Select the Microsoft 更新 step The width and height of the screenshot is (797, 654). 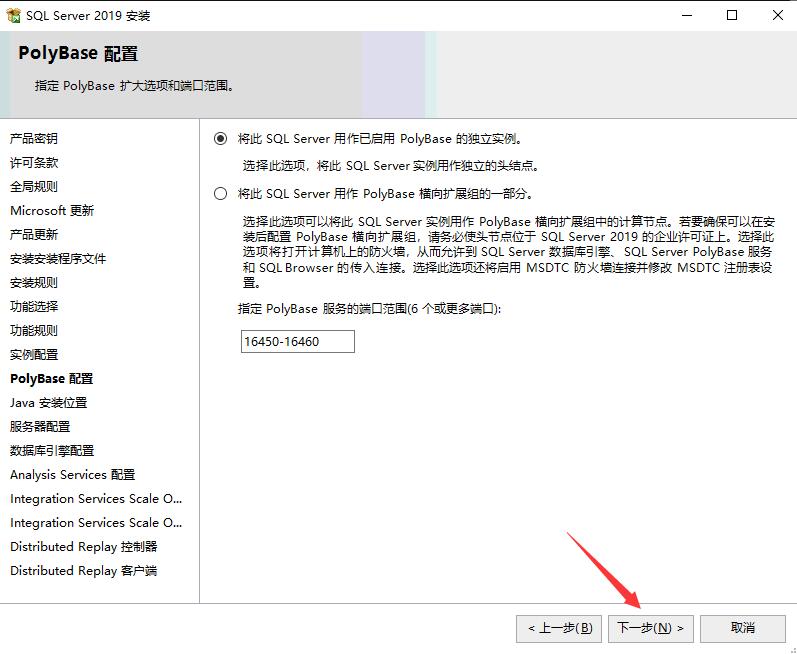point(52,210)
